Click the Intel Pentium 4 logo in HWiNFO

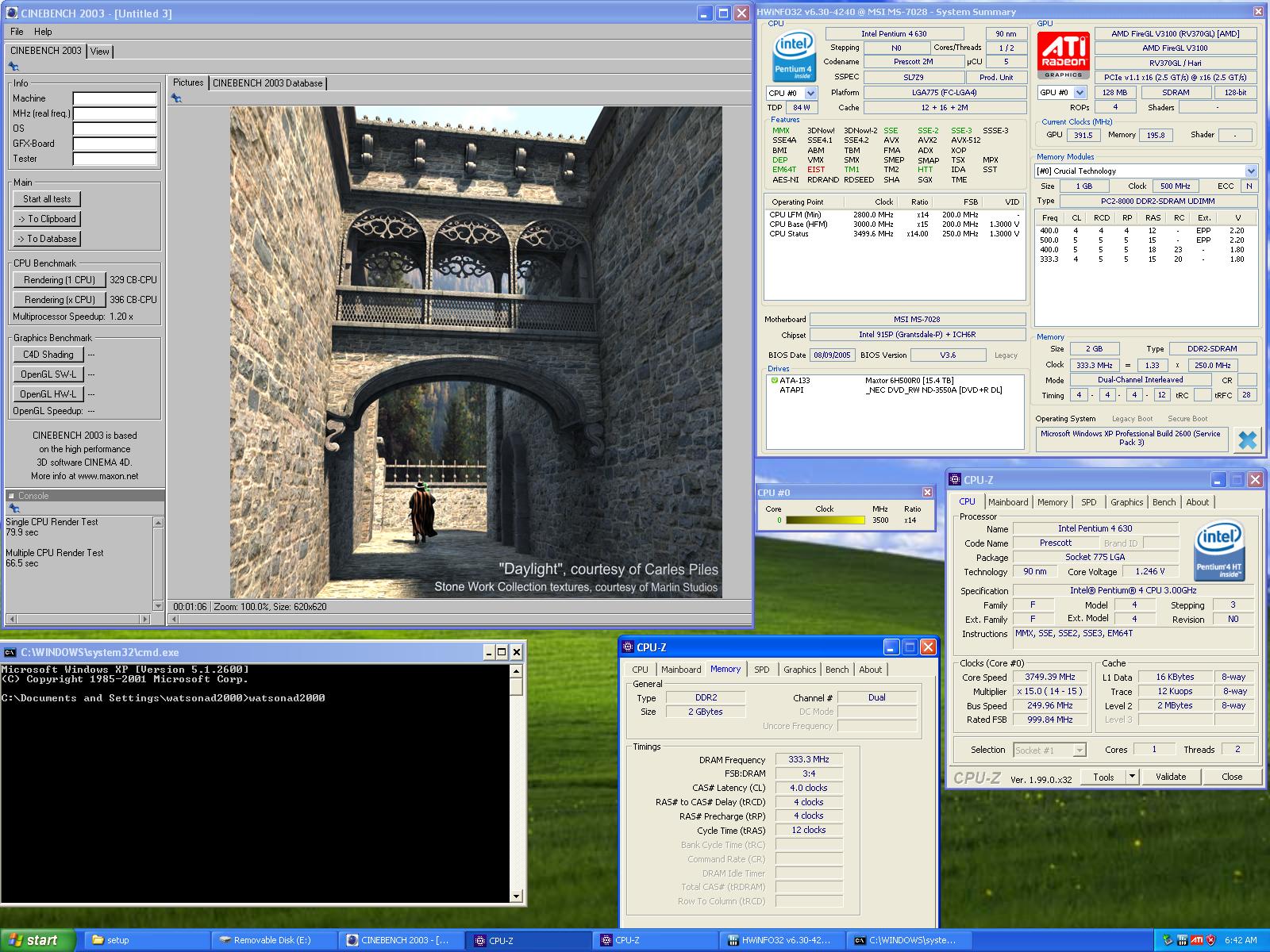(793, 57)
